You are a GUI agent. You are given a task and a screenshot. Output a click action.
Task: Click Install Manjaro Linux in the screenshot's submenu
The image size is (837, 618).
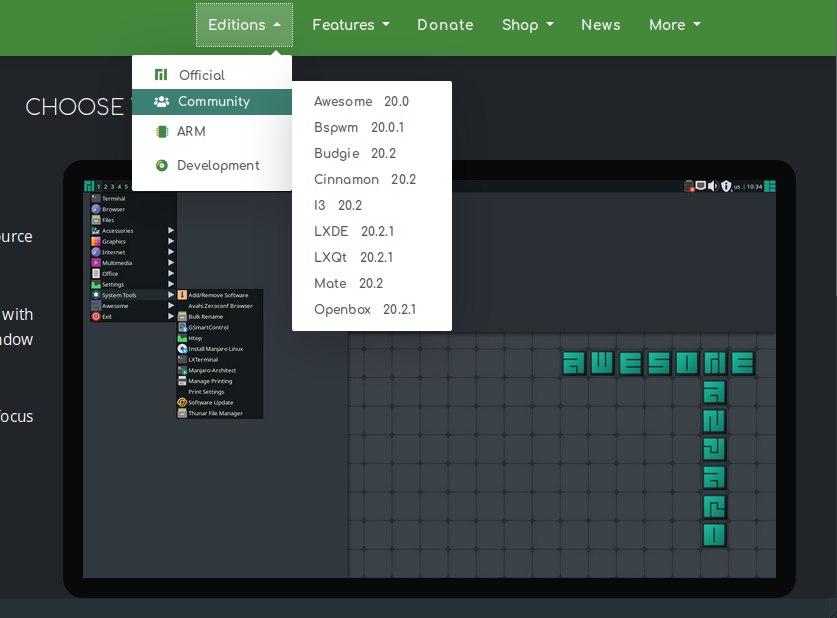point(219,348)
